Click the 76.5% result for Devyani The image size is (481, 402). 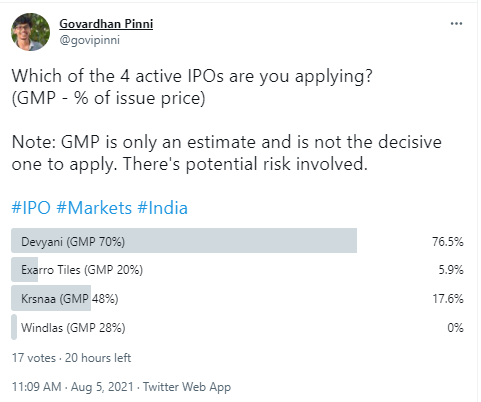pos(447,241)
